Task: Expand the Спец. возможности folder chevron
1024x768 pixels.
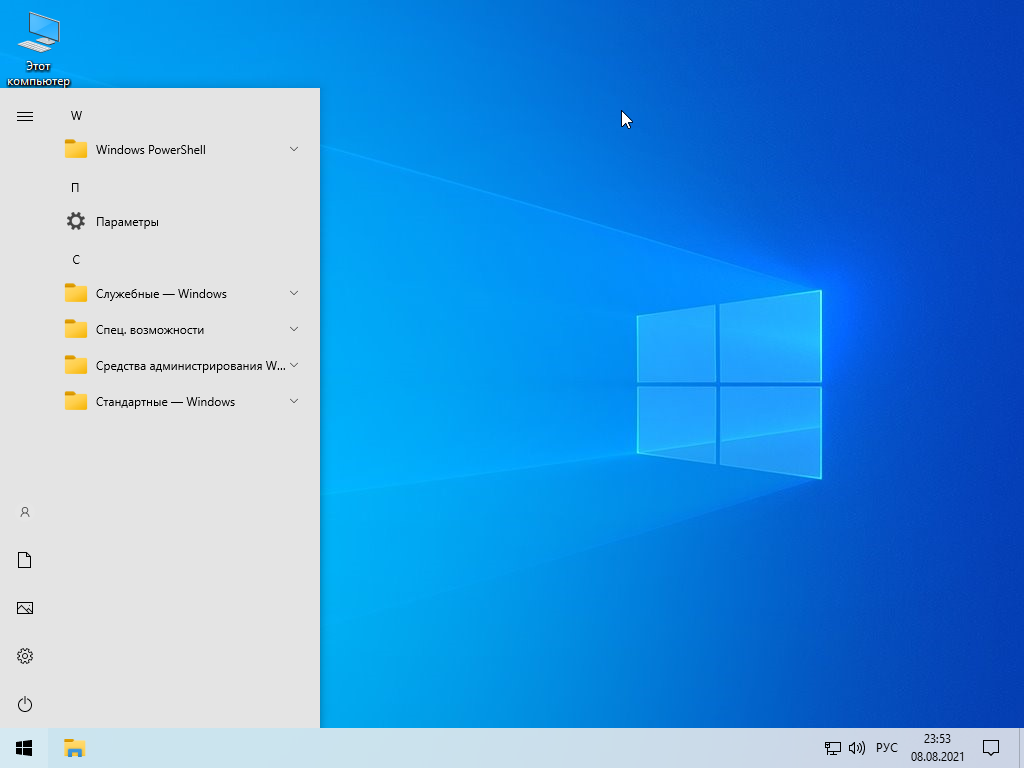Action: point(294,329)
